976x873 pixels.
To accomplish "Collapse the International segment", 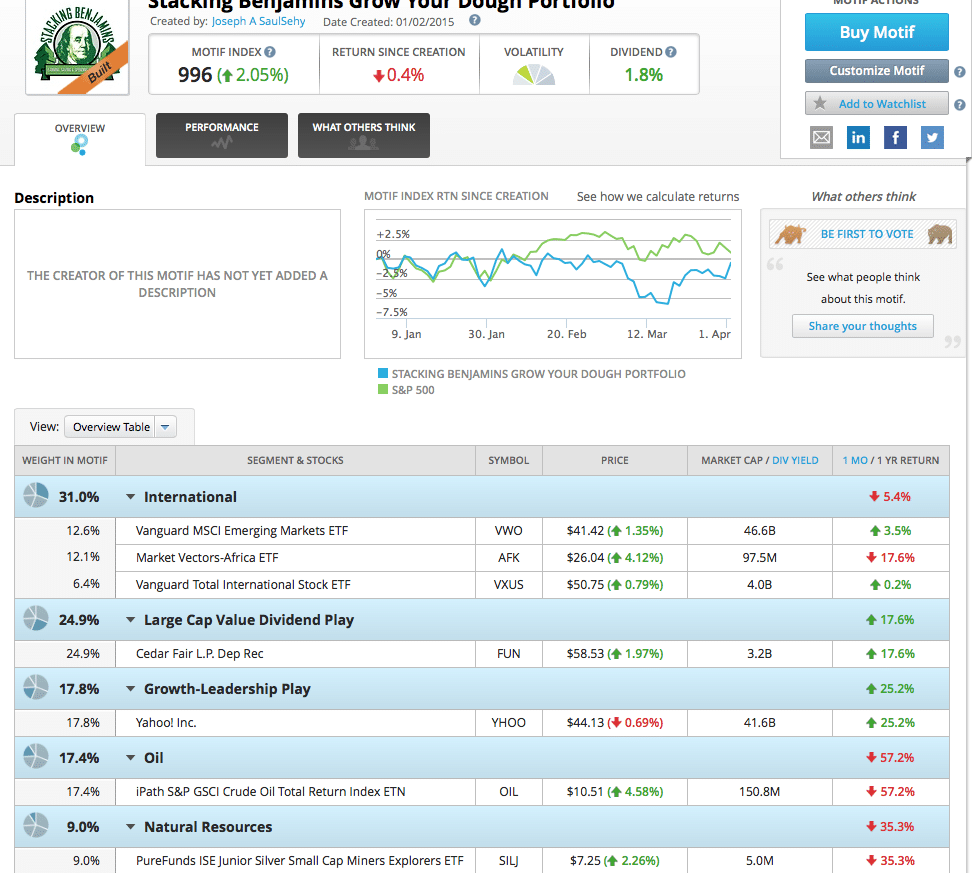I will pos(131,497).
